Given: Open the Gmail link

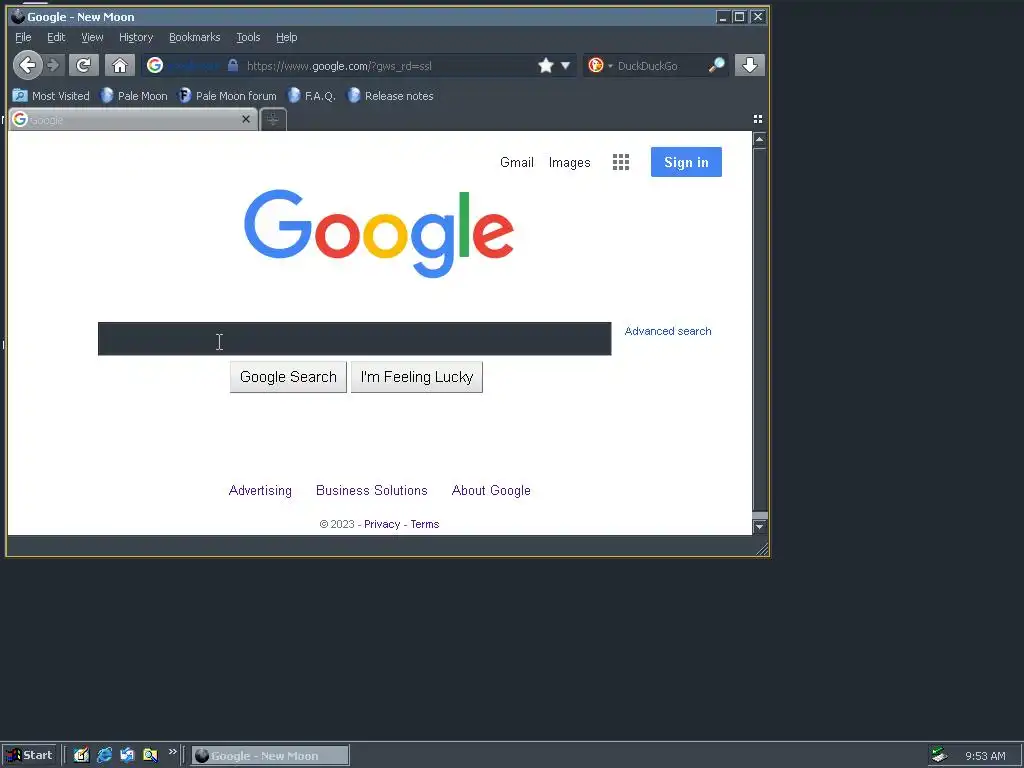Looking at the screenshot, I should pos(517,162).
